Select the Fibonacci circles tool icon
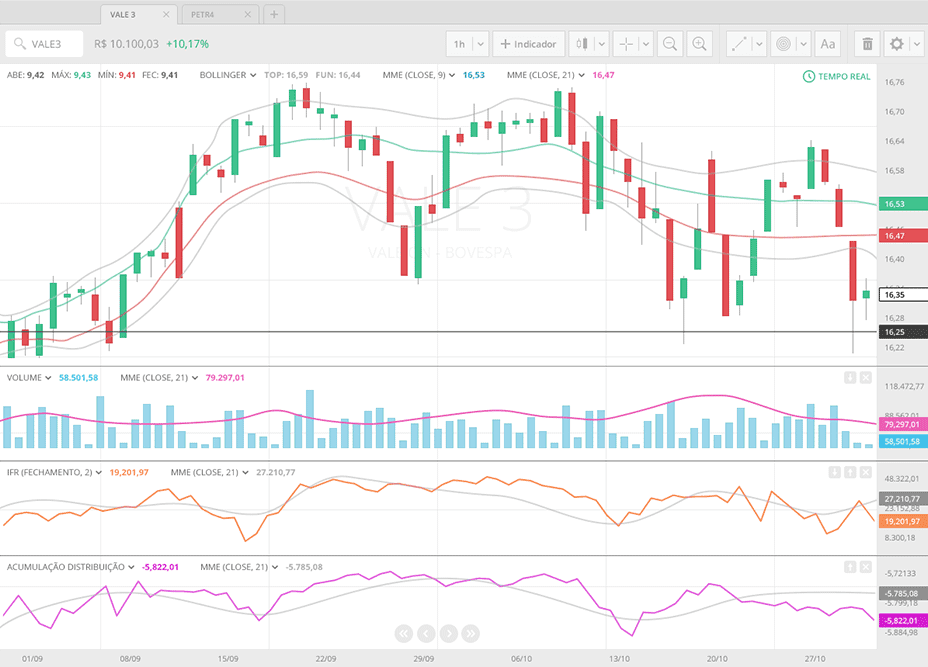 coord(783,44)
